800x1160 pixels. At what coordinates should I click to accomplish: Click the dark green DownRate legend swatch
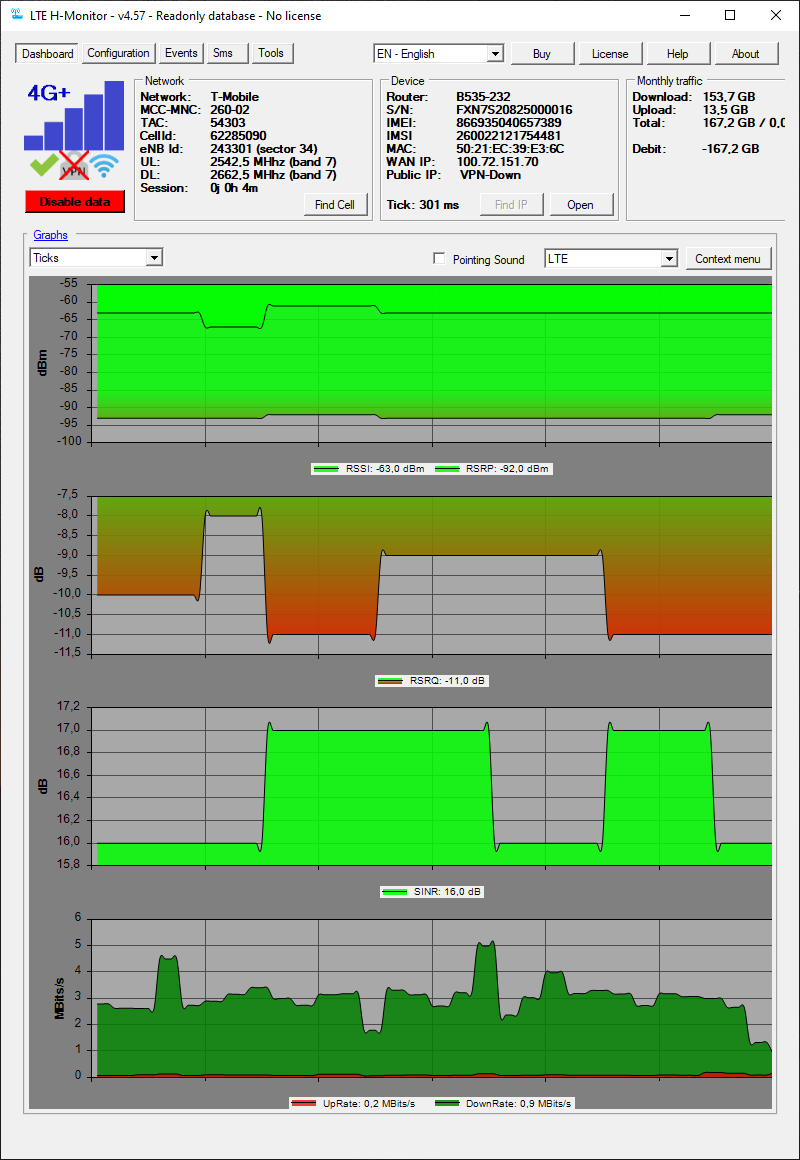[x=446, y=1104]
